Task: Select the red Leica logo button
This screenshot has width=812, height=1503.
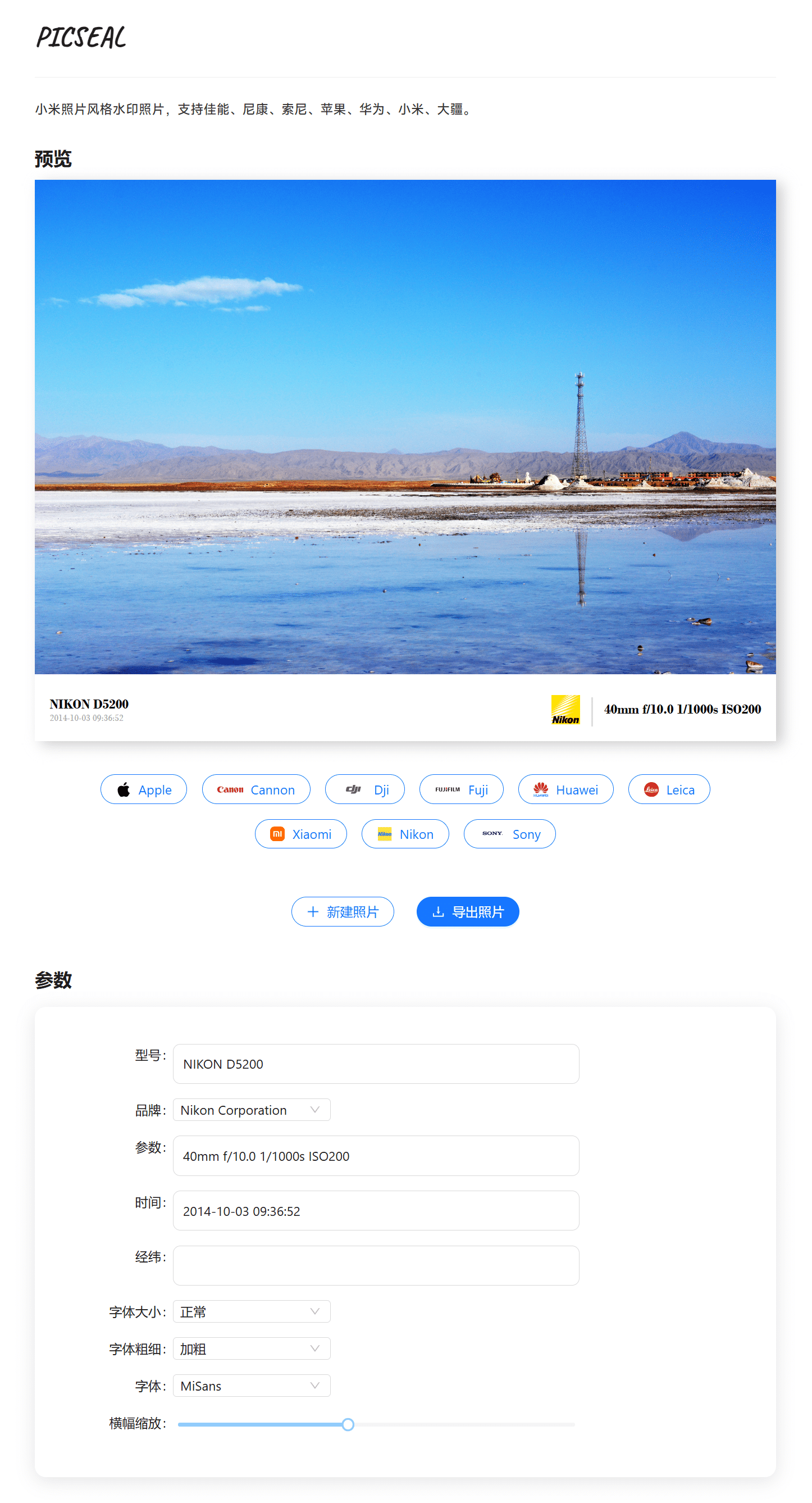Action: click(669, 789)
